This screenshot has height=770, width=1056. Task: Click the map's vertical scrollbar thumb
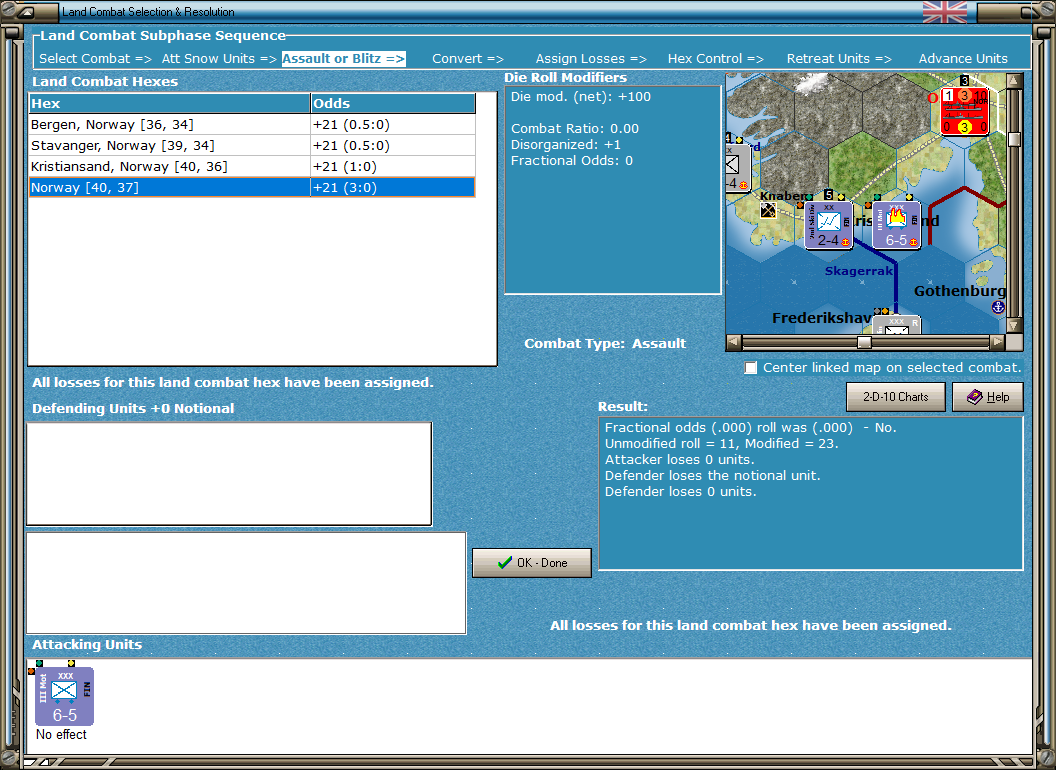point(1014,139)
